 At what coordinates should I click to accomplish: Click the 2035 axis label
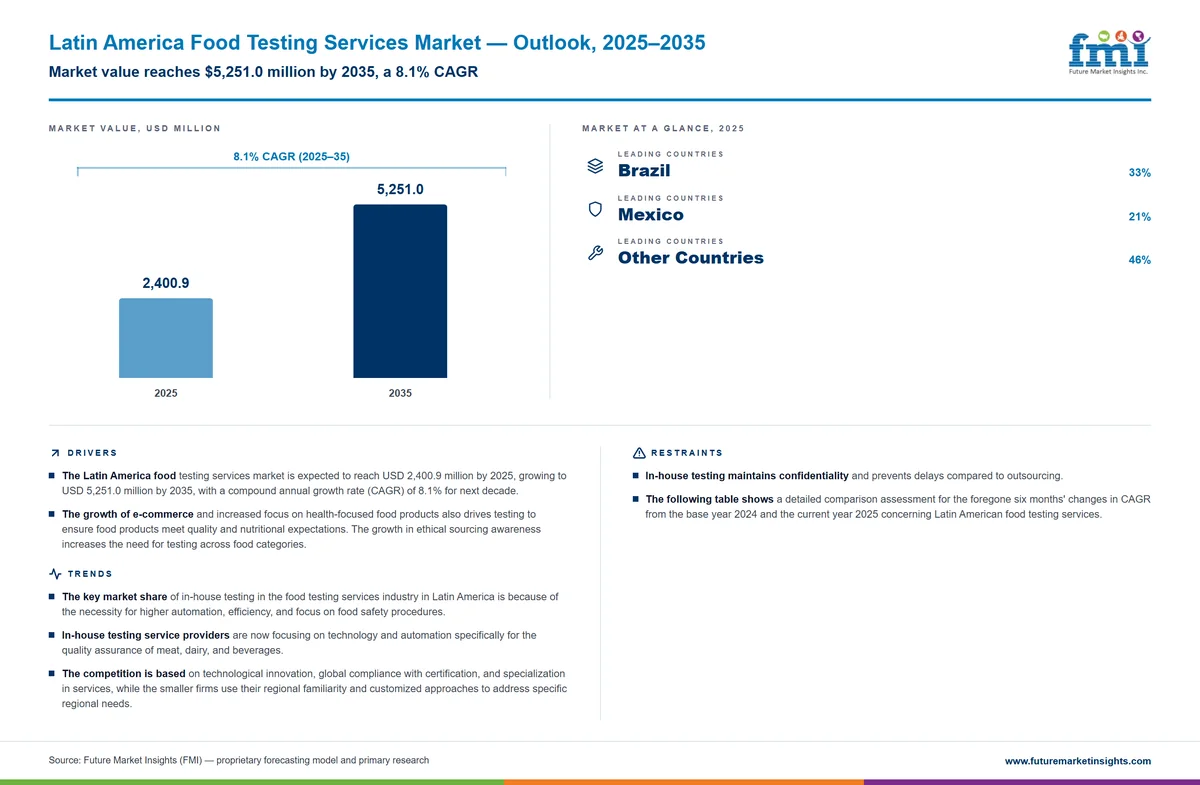[400, 393]
